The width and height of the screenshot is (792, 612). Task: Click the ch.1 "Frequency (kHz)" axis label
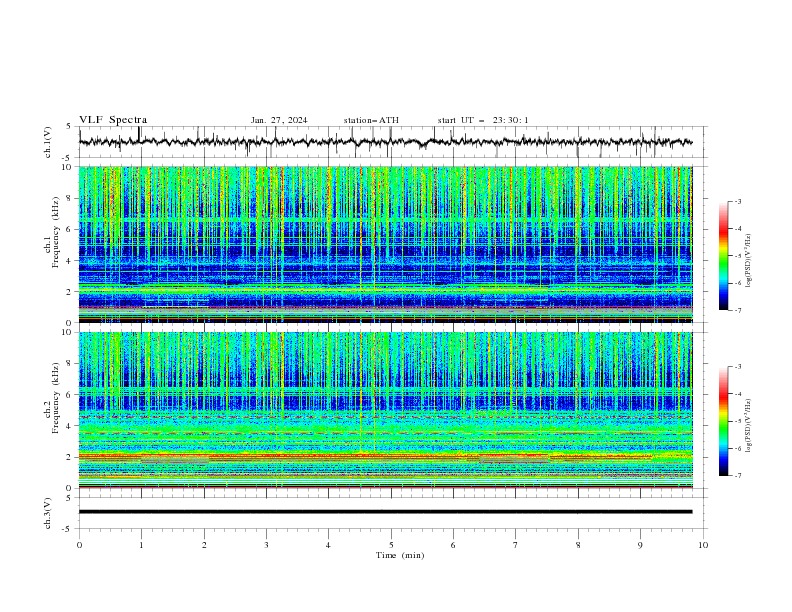pyautogui.click(x=55, y=230)
